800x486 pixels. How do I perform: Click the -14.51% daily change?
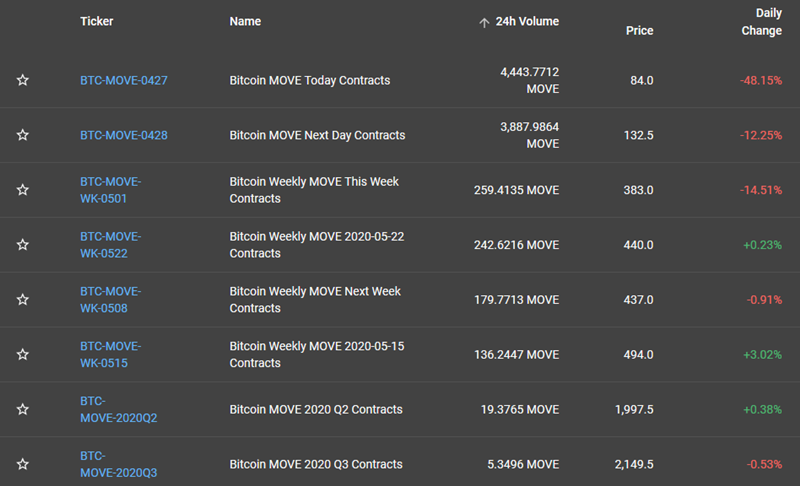point(761,190)
